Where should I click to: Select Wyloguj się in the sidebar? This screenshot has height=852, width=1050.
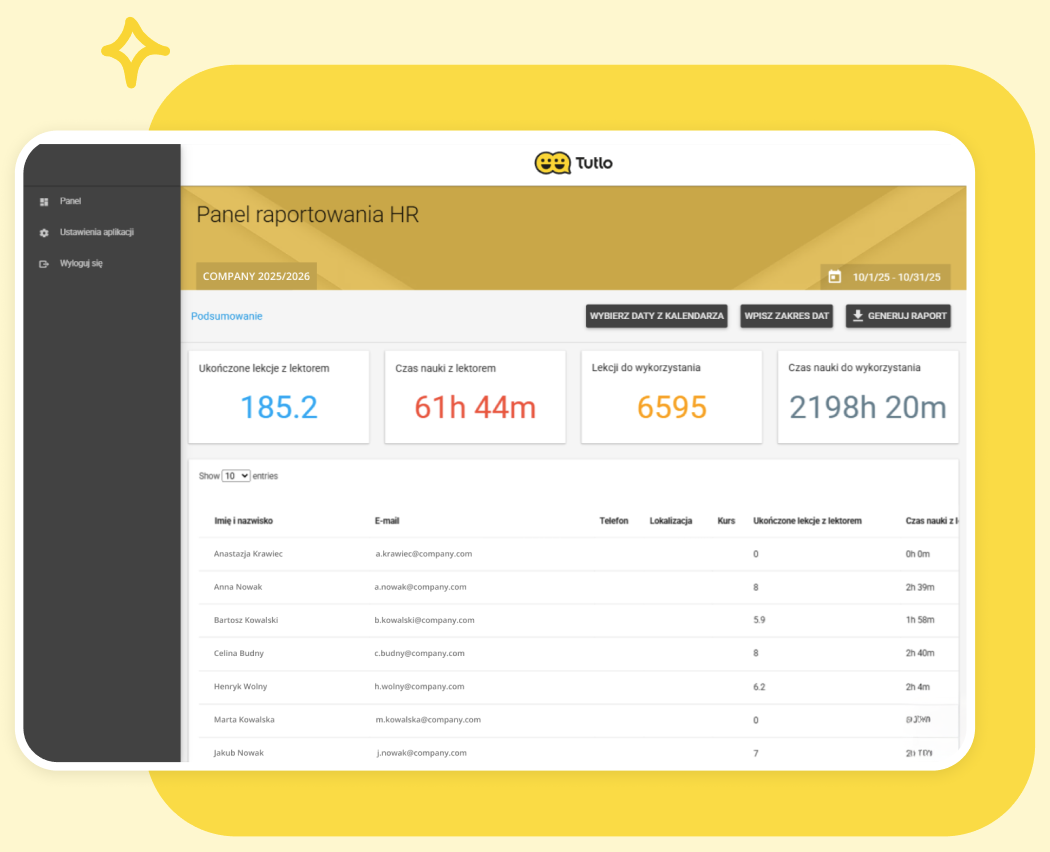(x=80, y=263)
